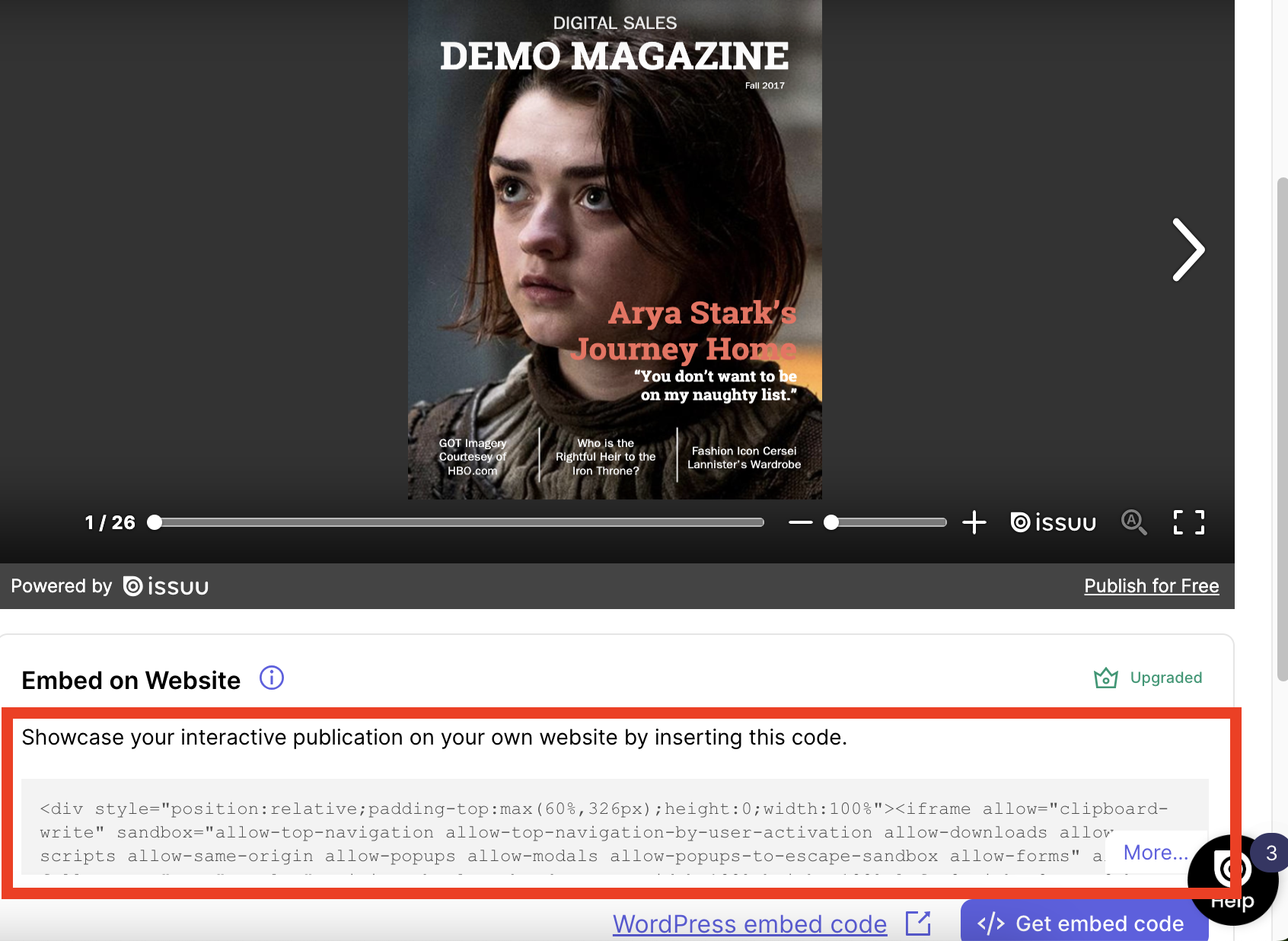This screenshot has width=1288, height=941.
Task: Zoom out using the minus icon
Action: pyautogui.click(x=800, y=522)
